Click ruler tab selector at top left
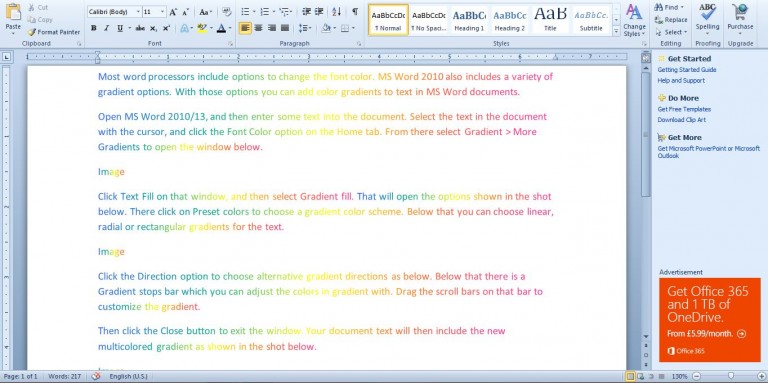Viewport: 768px width, 383px height. [x=6, y=57]
